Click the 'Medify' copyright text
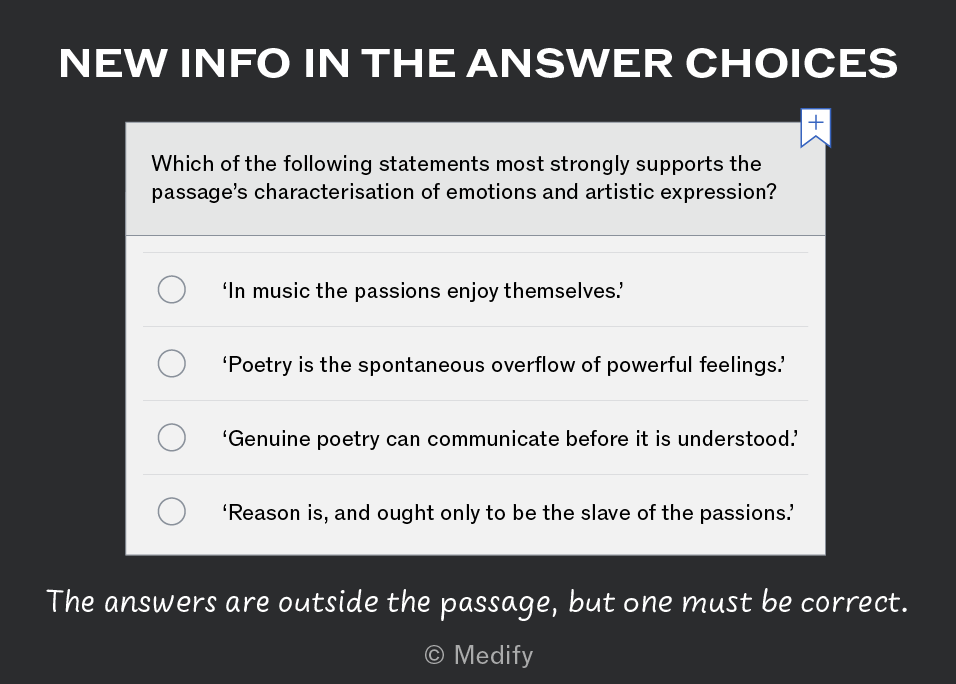The height and width of the screenshot is (684, 956). 493,655
